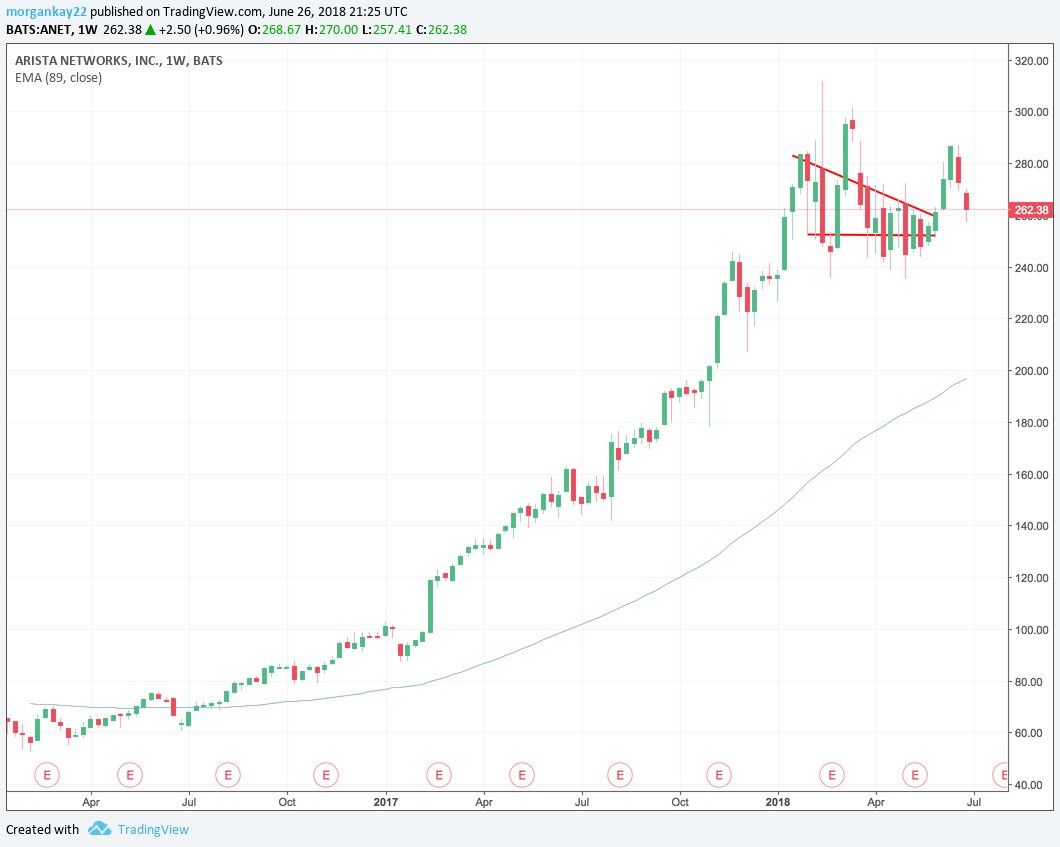Click earnings E marker between 2018 and Apr 2018
Image resolution: width=1060 pixels, height=847 pixels.
(832, 775)
